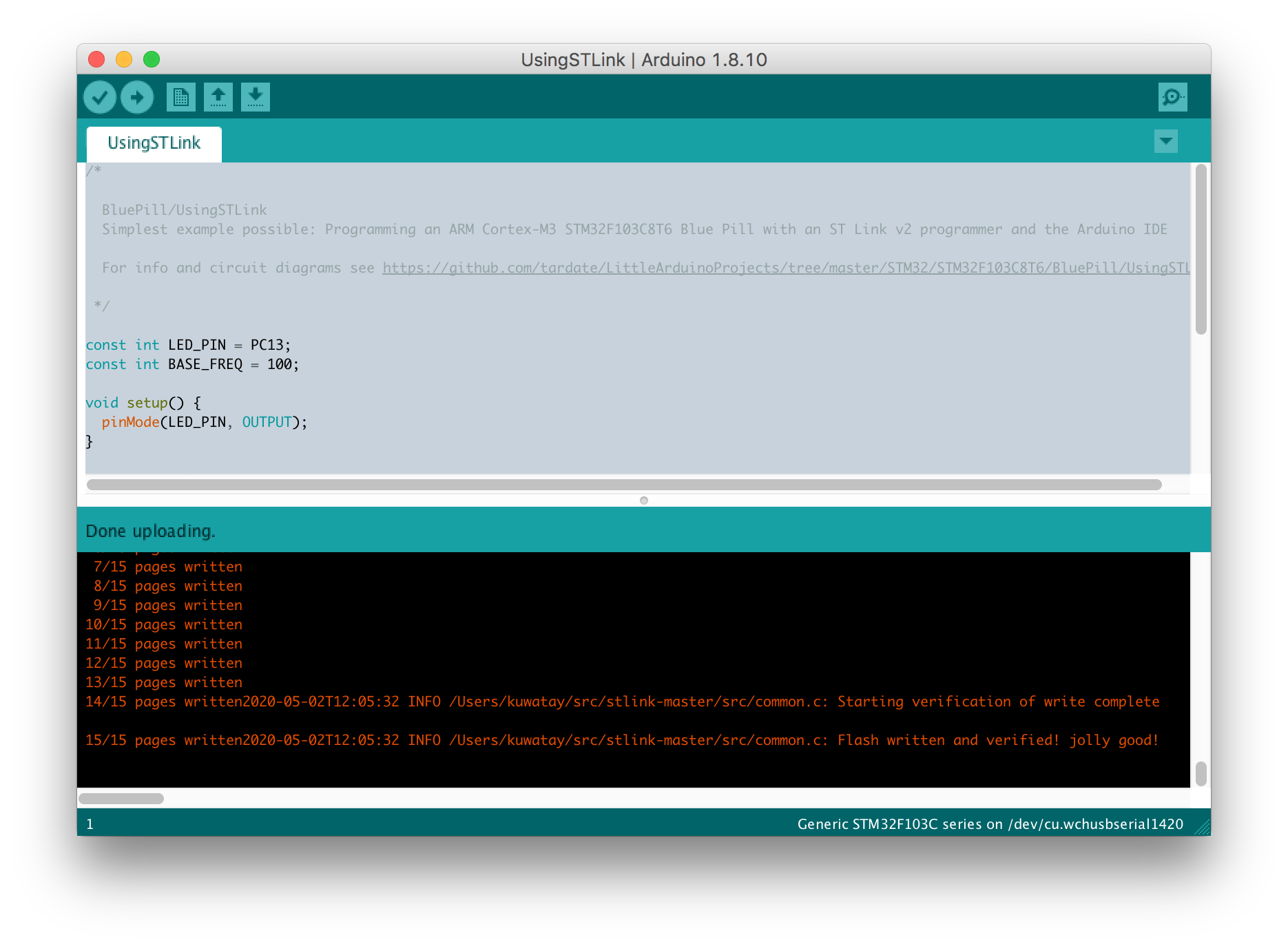Open the GitHub LittleArduinoProjects link in comment
The width and height of the screenshot is (1288, 946).
tap(786, 268)
